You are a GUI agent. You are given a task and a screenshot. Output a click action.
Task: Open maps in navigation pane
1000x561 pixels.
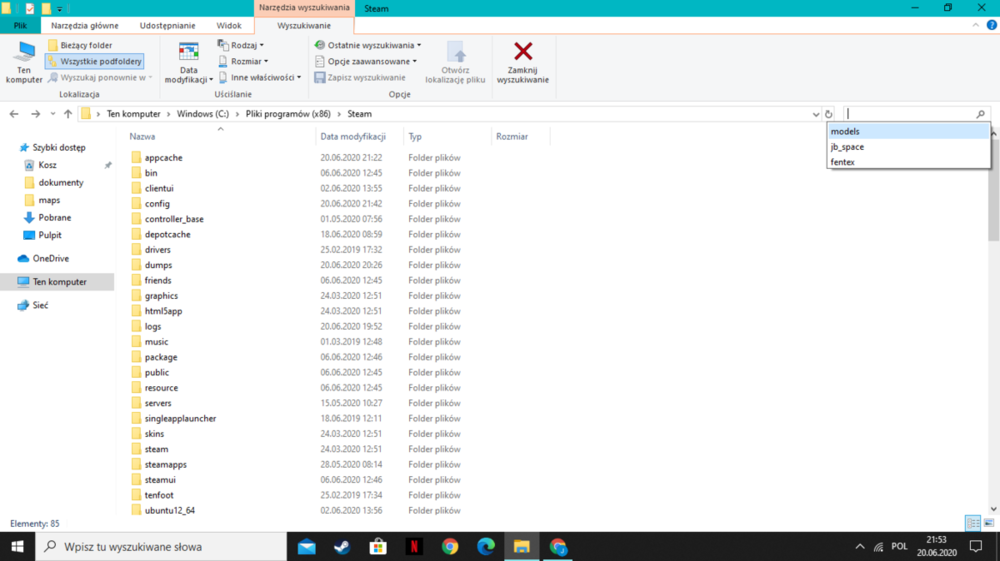[x=49, y=200]
